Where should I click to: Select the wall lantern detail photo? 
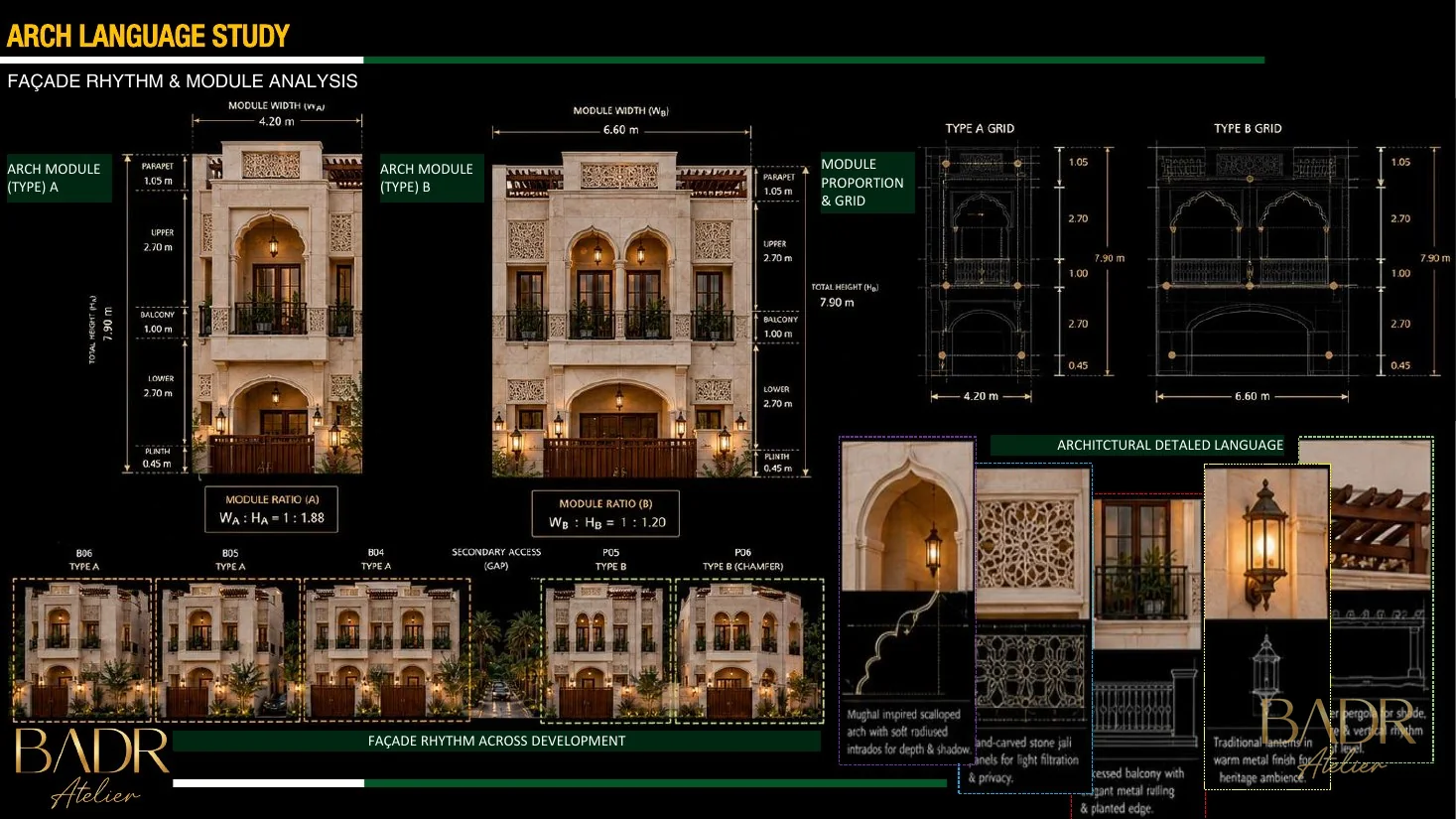(x=1266, y=542)
